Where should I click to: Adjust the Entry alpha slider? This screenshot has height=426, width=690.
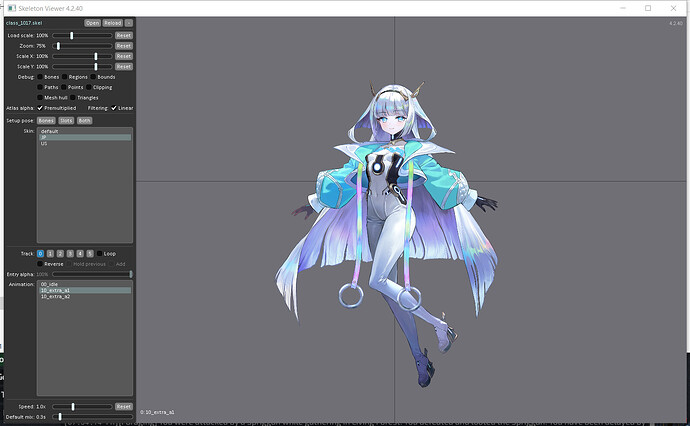[x=92, y=274]
